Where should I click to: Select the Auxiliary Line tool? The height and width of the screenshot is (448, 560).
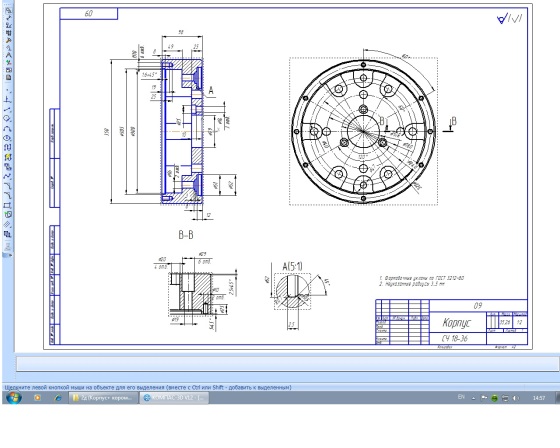coord(8,100)
